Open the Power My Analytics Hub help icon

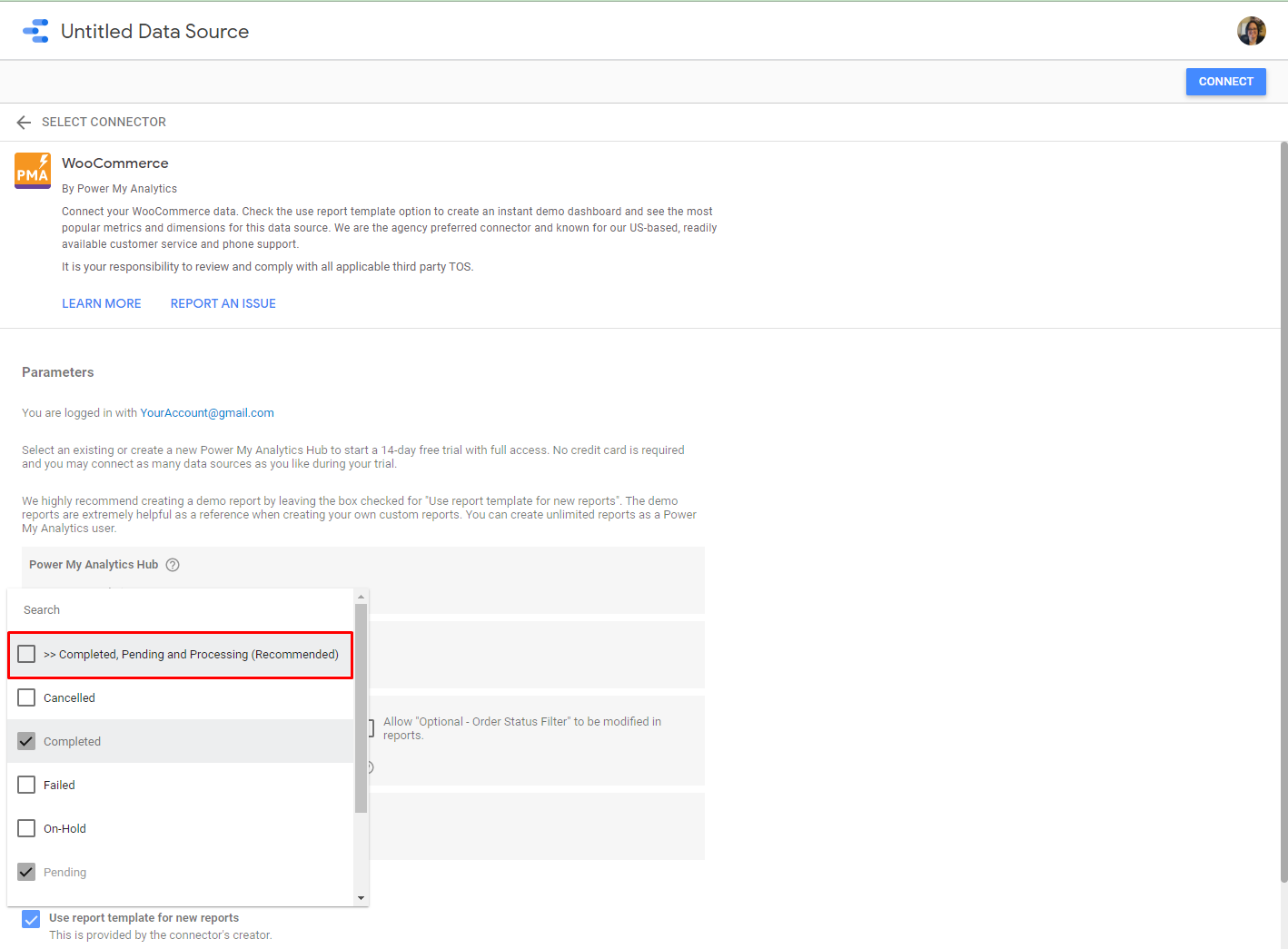tap(173, 565)
